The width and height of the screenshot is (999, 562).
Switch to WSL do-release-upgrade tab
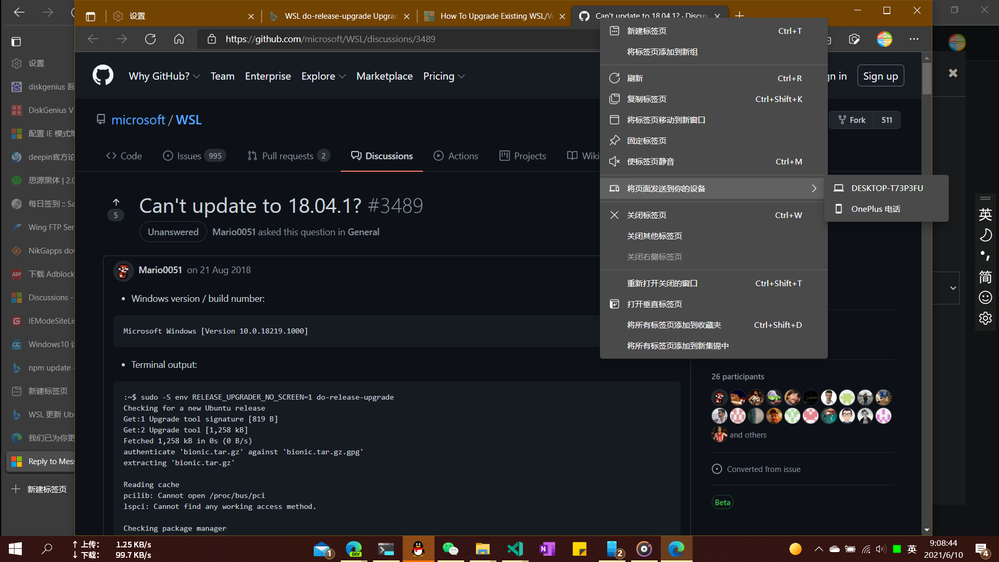[x=338, y=16]
